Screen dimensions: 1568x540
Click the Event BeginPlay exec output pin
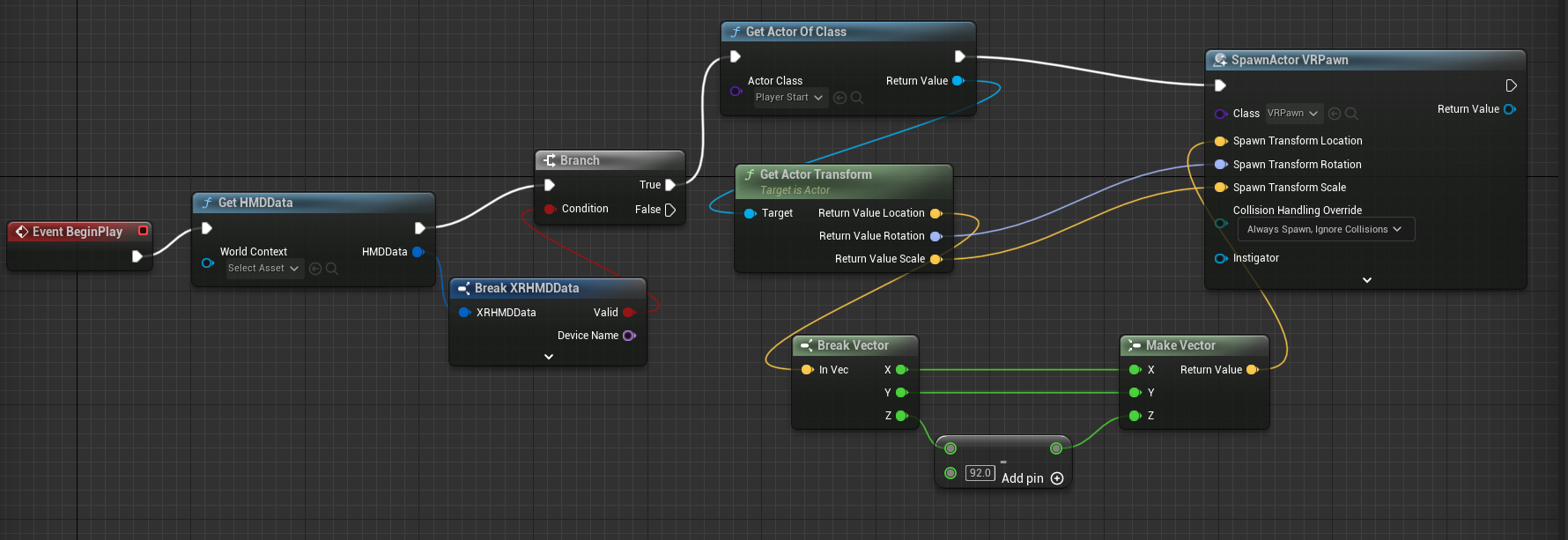tap(137, 256)
